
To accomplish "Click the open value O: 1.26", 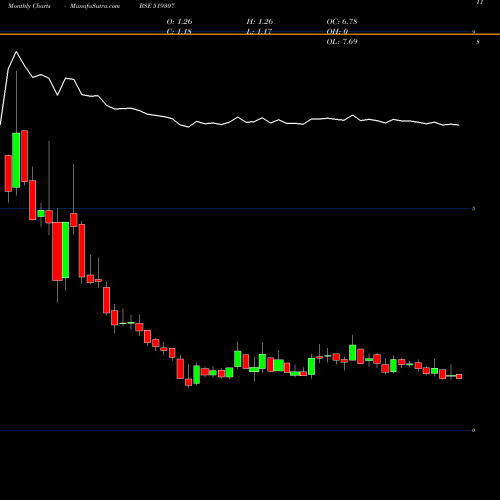I will (x=179, y=21).
